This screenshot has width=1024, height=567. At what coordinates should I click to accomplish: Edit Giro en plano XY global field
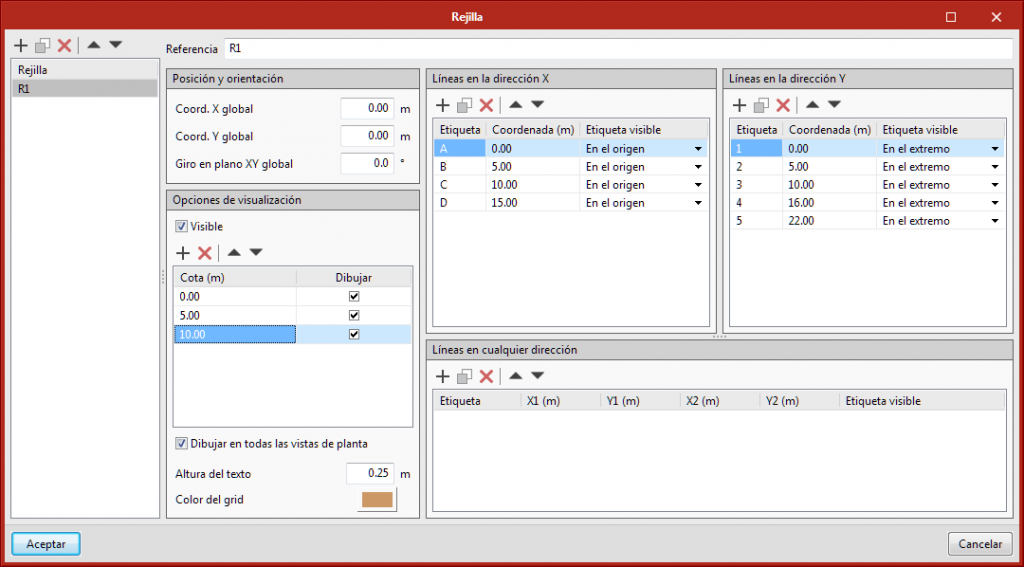[367, 164]
